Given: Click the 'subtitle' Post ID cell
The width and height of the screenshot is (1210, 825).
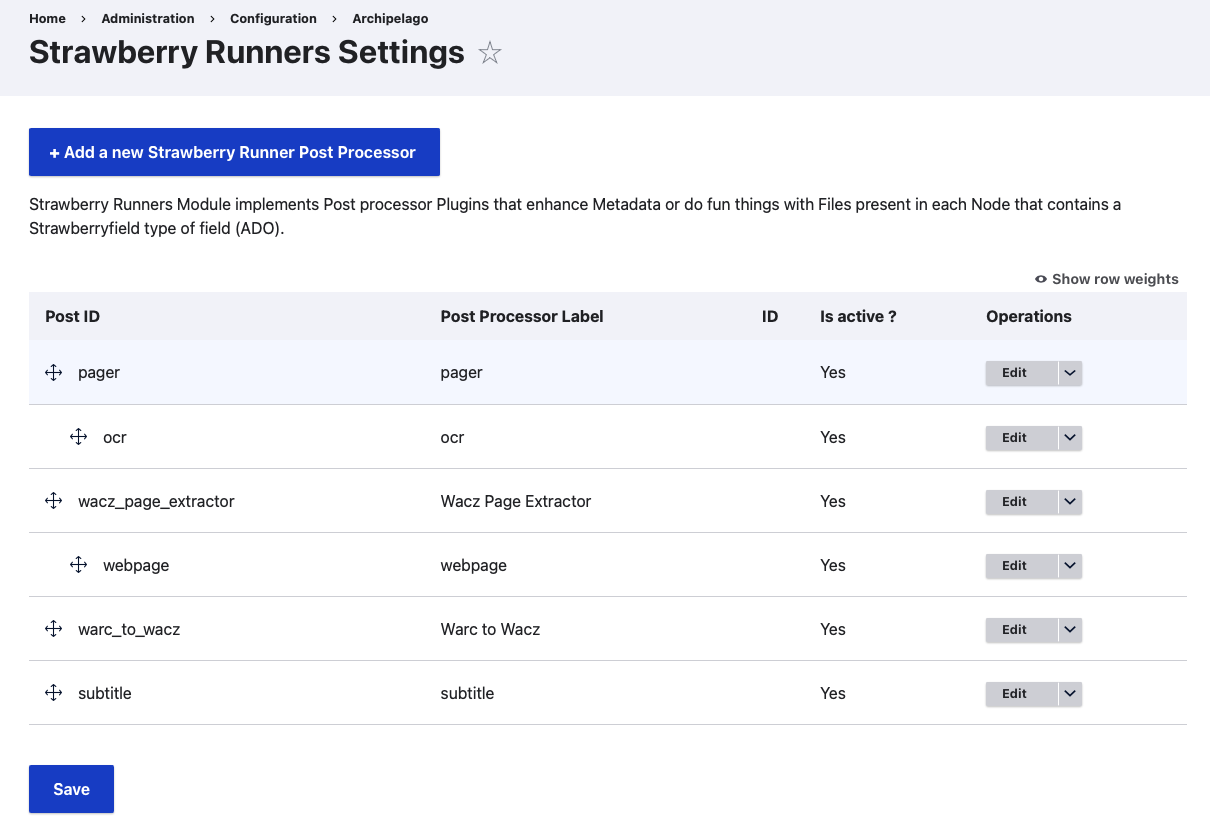Looking at the screenshot, I should pyautogui.click(x=105, y=693).
